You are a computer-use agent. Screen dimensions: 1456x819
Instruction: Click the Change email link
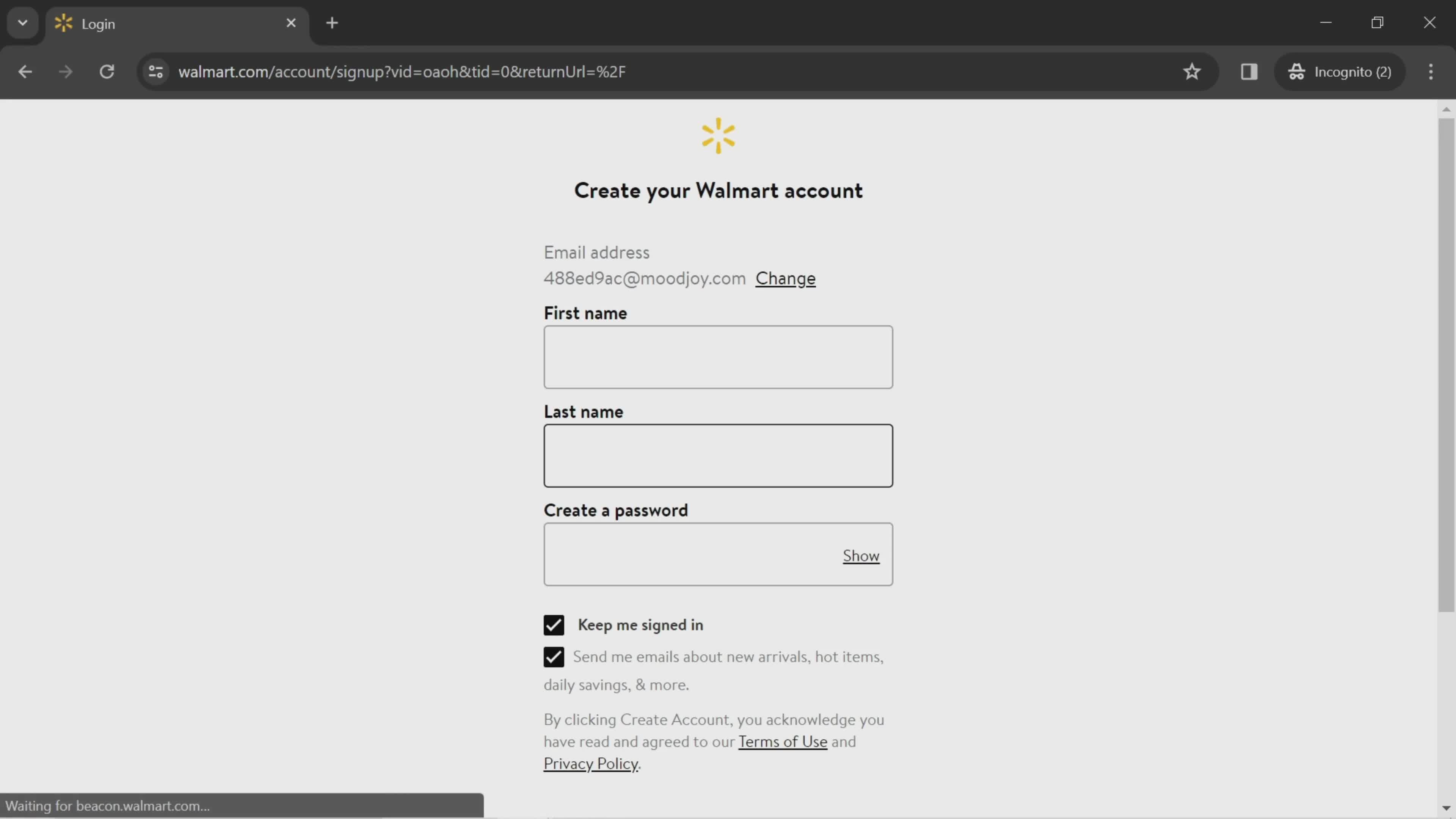[x=785, y=278]
